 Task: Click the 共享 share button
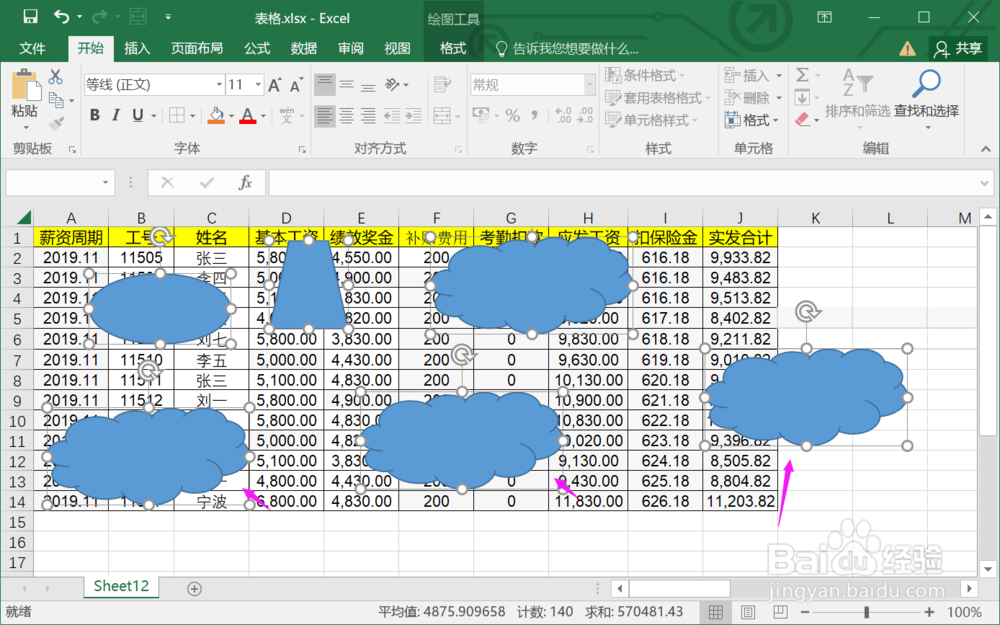click(x=958, y=48)
